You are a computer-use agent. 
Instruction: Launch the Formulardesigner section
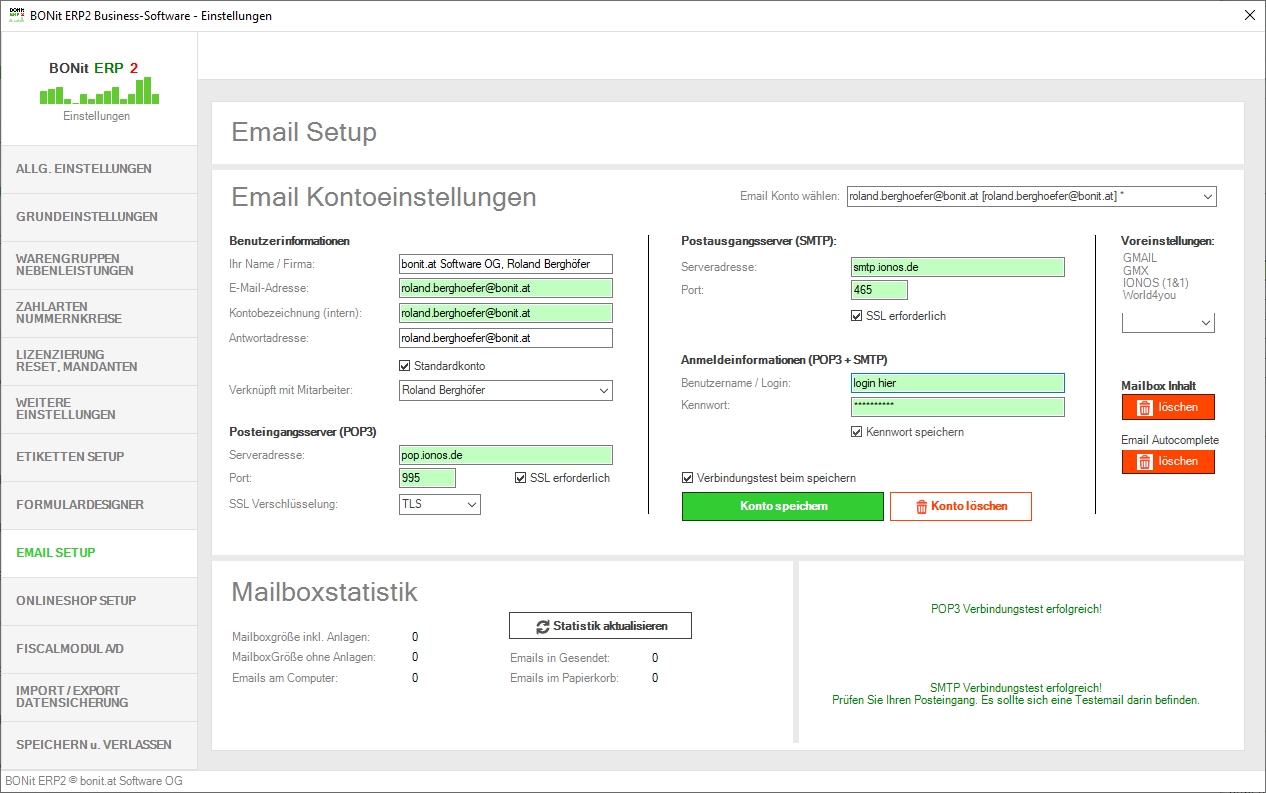[x=99, y=505]
